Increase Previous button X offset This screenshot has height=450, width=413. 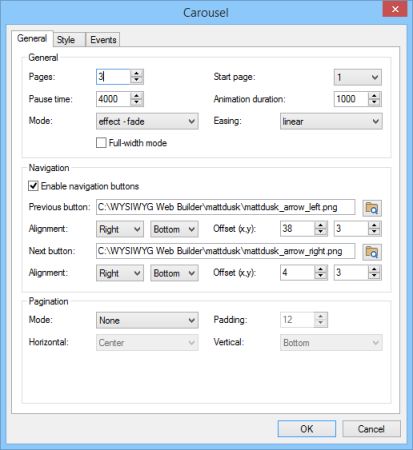321,225
